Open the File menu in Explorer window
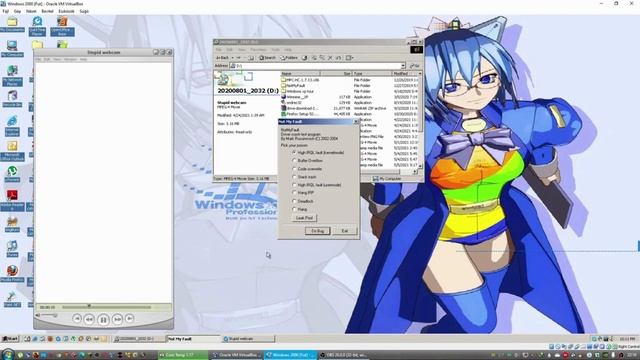 click(218, 49)
